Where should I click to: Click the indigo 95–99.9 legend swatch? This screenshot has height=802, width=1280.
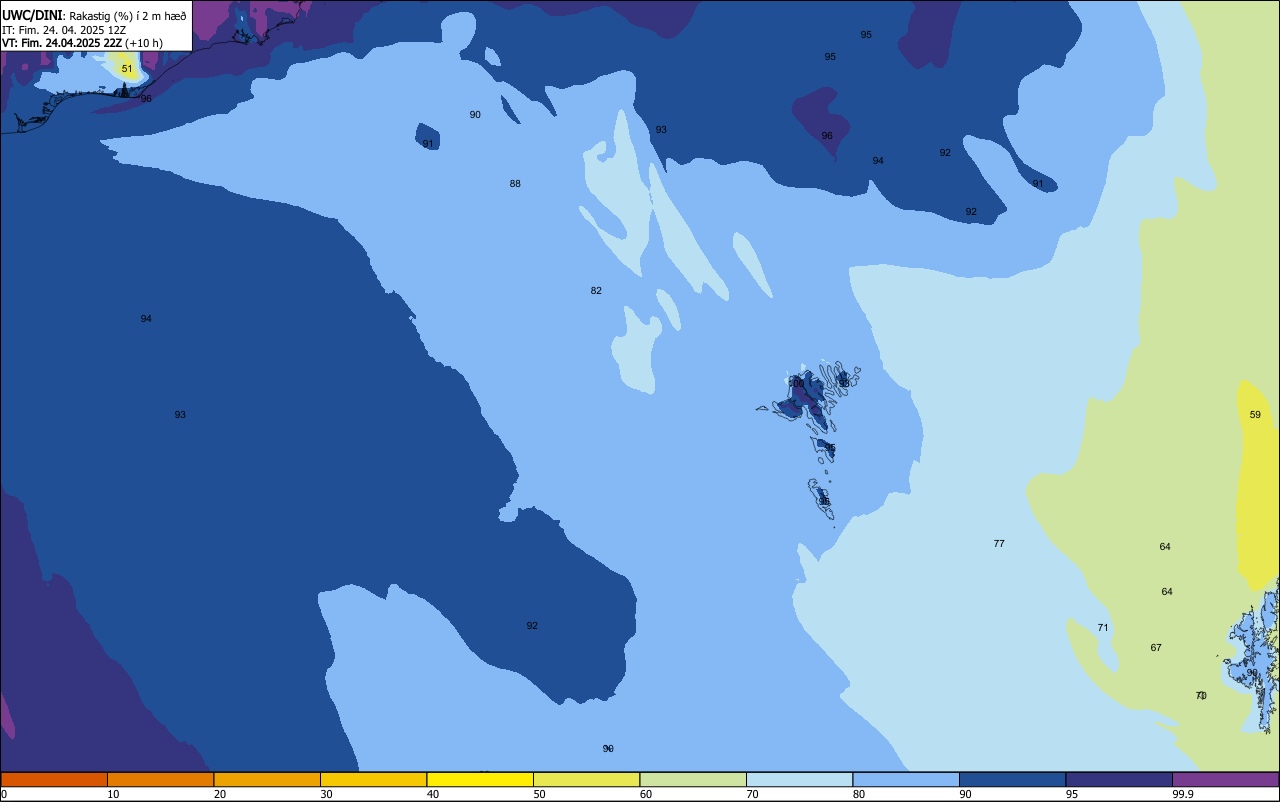click(x=1119, y=779)
